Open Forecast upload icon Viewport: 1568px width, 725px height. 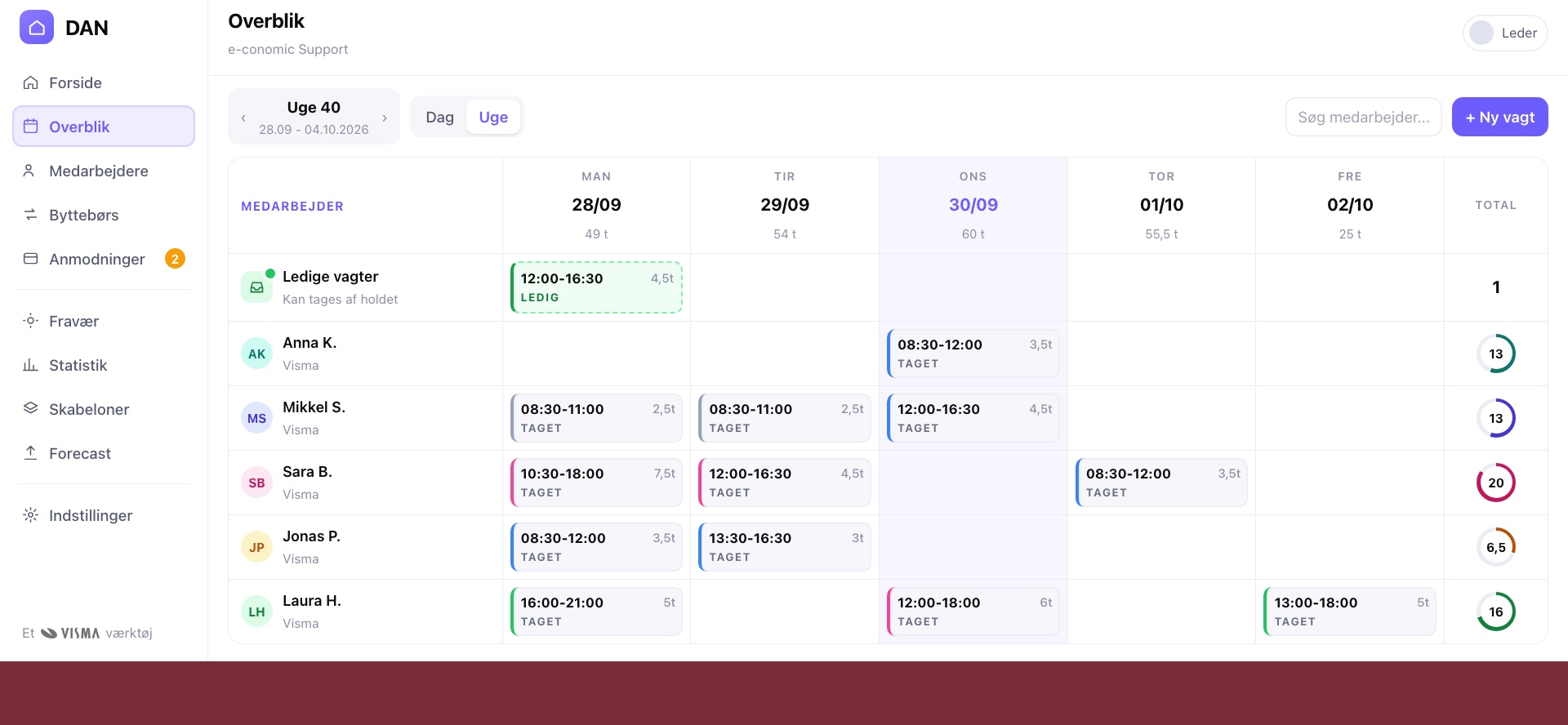(31, 453)
